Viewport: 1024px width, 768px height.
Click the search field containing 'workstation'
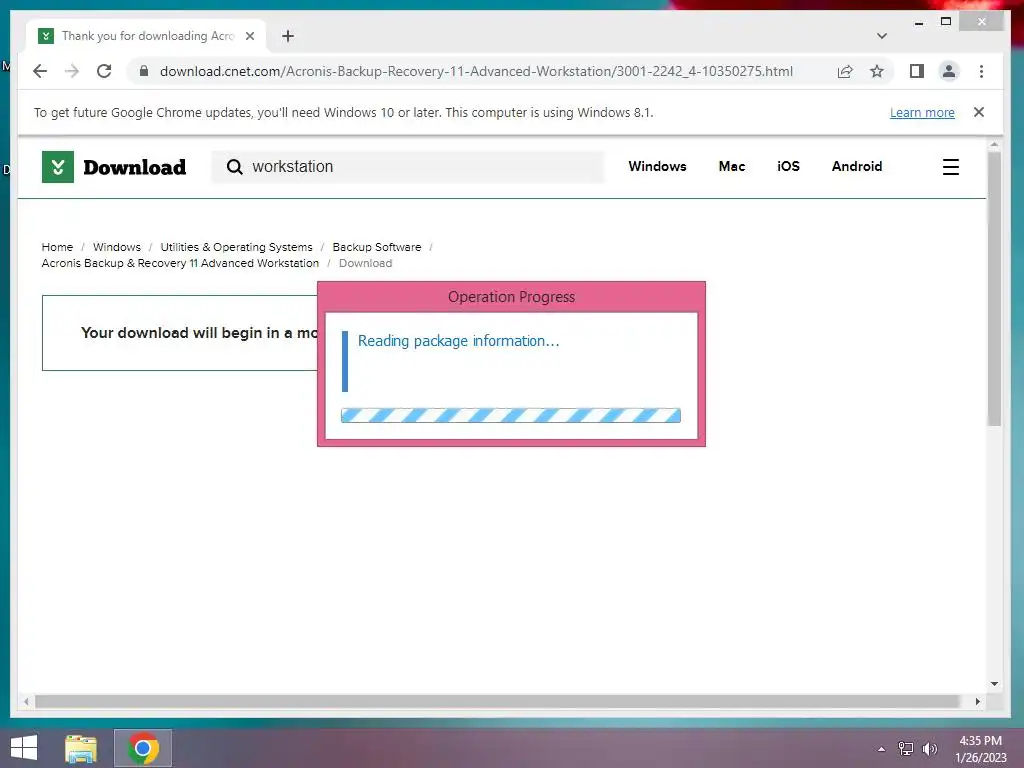pyautogui.click(x=408, y=167)
